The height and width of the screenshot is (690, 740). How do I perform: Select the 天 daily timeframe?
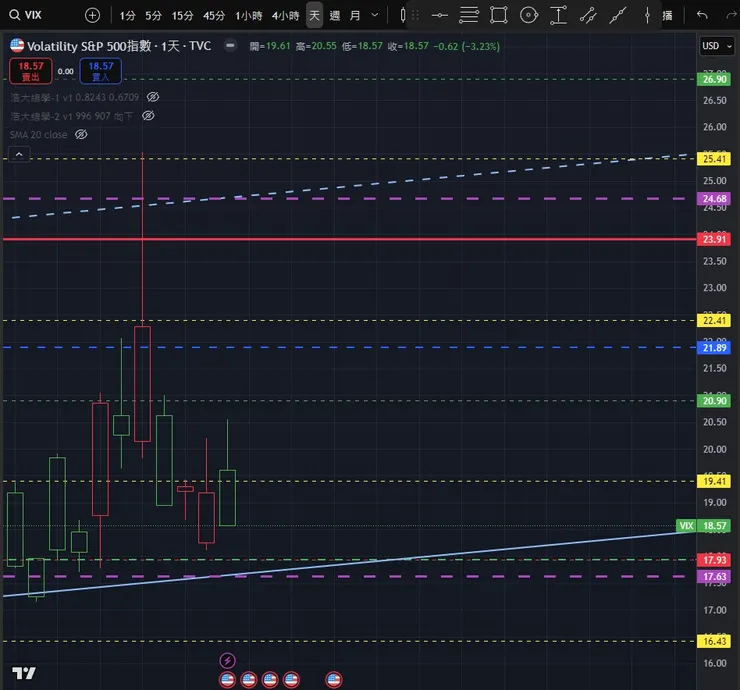(x=314, y=16)
